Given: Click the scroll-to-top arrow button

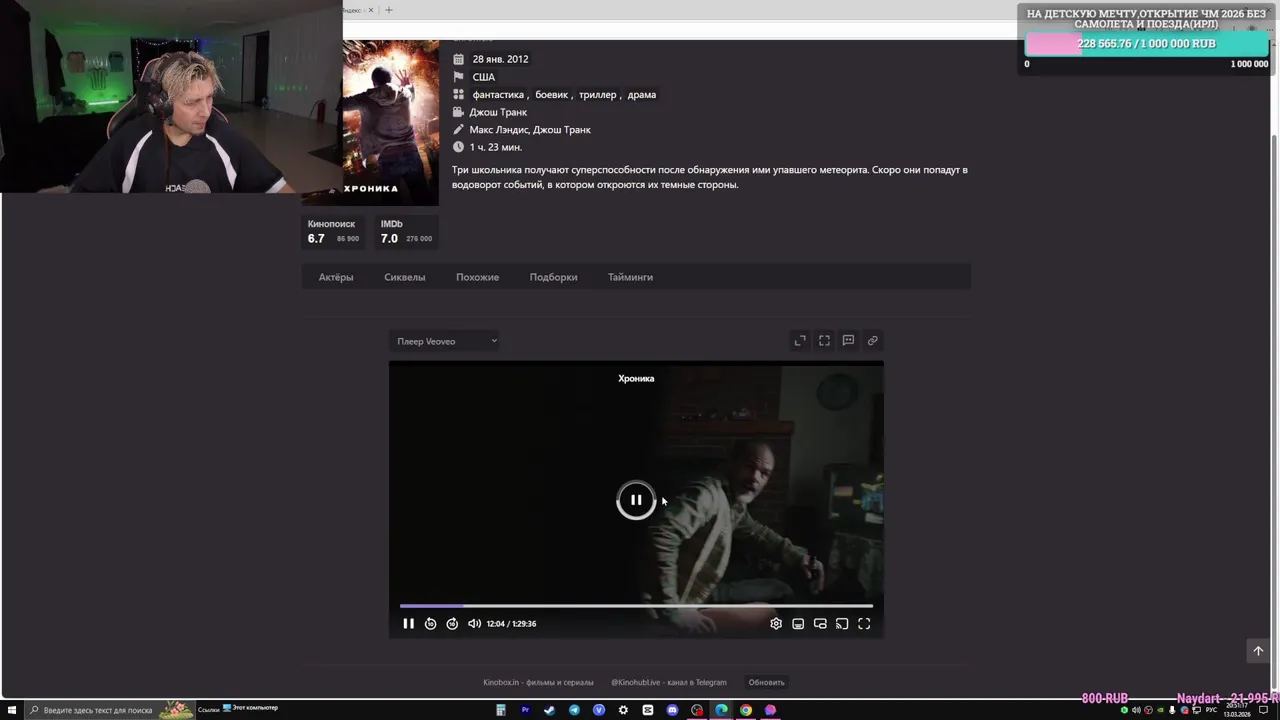Looking at the screenshot, I should [1258, 651].
